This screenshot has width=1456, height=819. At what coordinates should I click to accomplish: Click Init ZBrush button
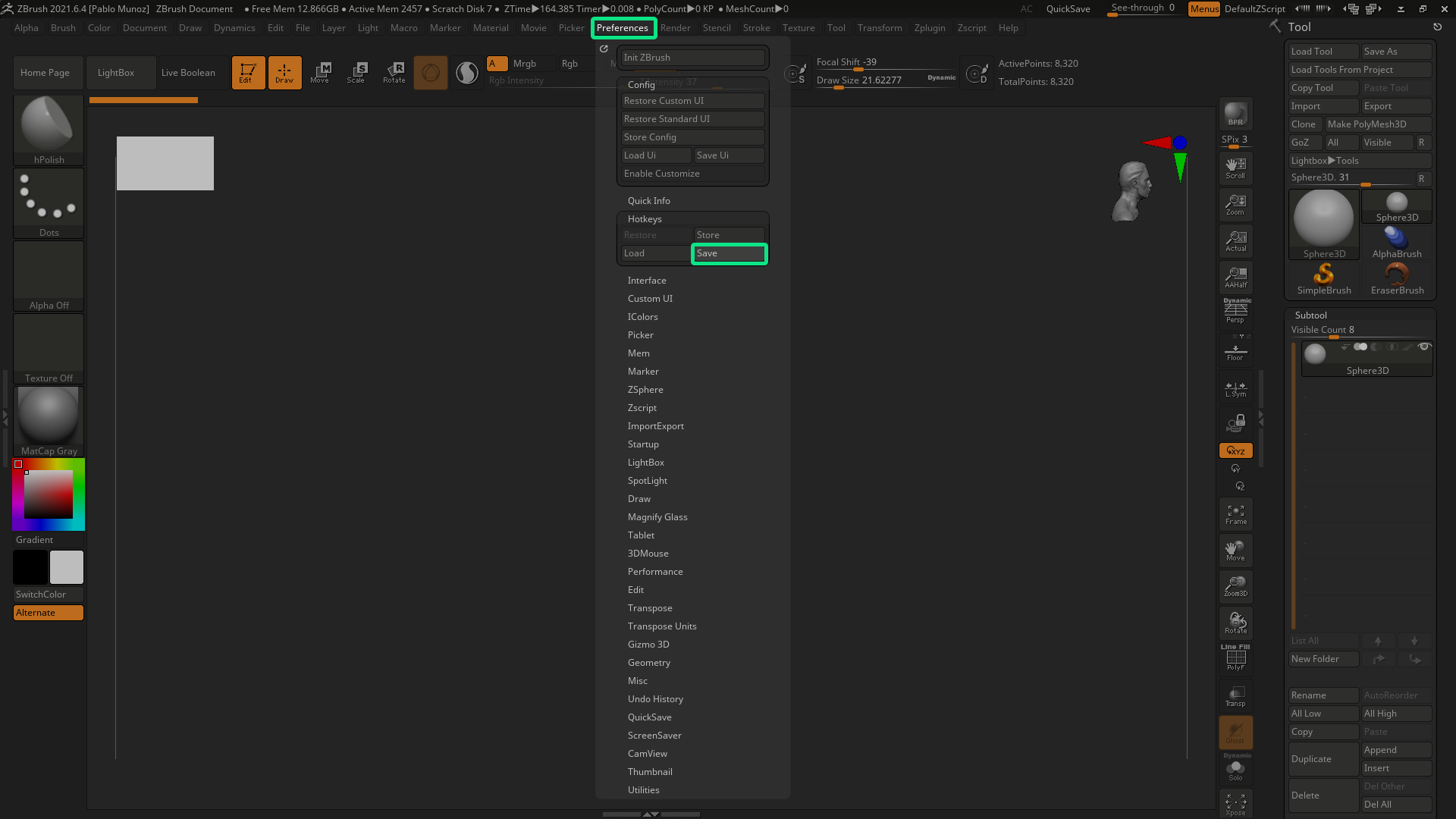click(x=693, y=58)
